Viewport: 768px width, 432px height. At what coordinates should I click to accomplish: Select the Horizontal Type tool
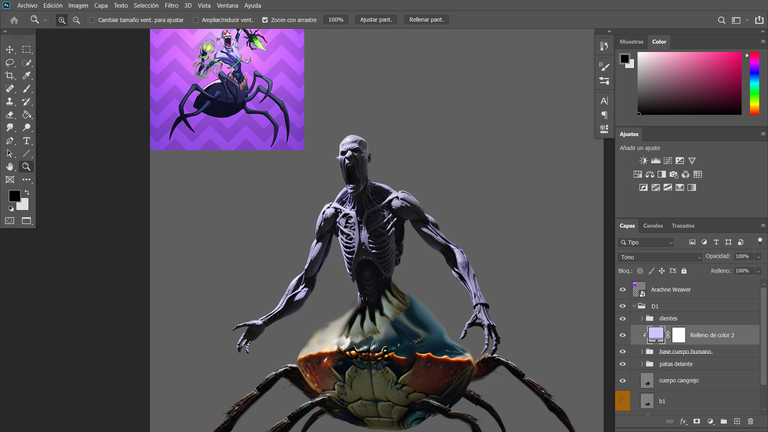[x=26, y=141]
